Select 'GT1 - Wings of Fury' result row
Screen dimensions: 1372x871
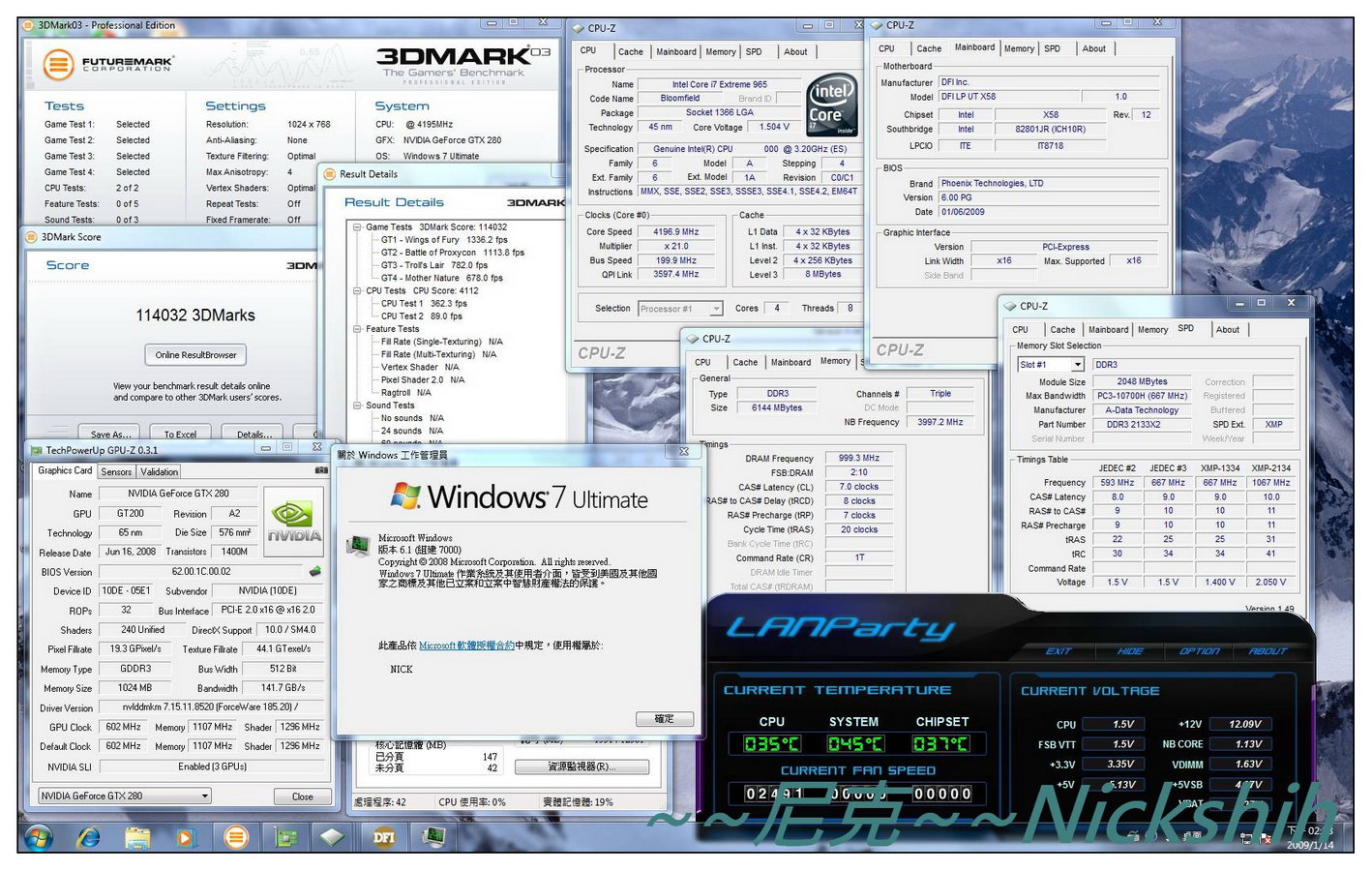pos(444,240)
